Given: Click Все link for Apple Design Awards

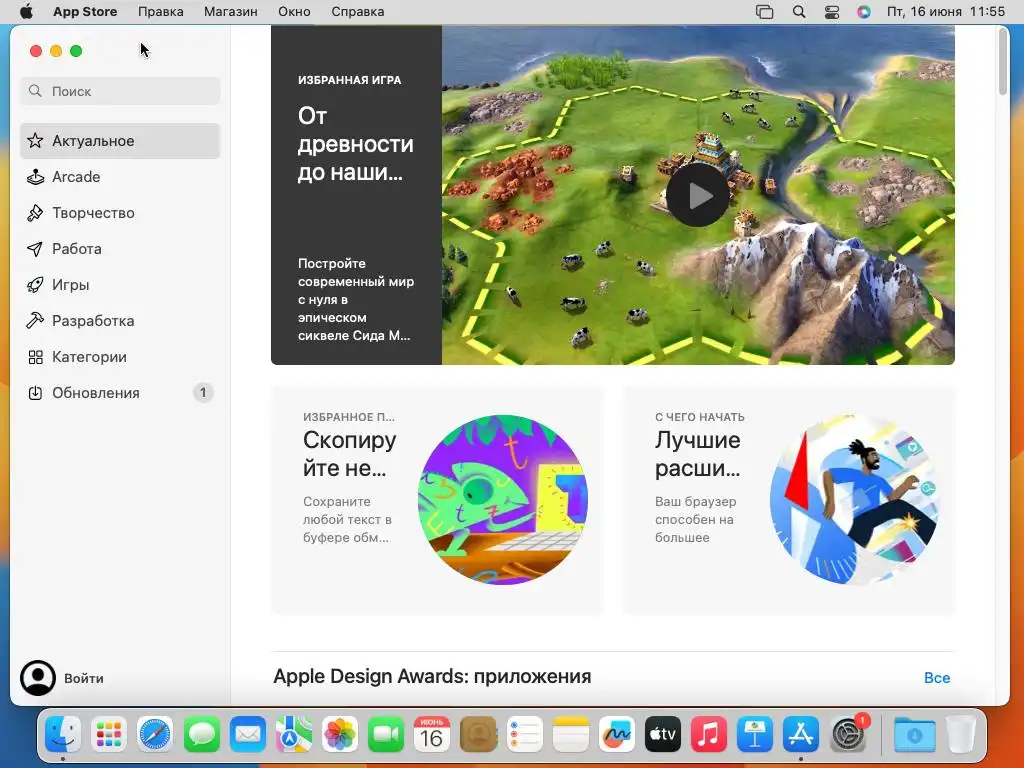Looking at the screenshot, I should point(936,678).
